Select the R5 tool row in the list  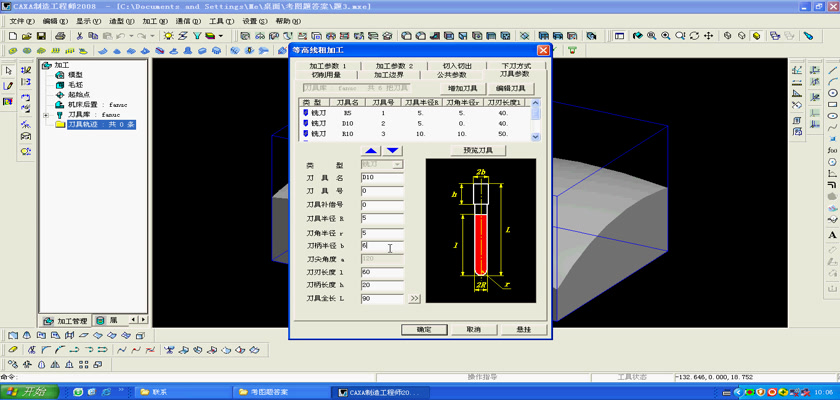[x=415, y=113]
